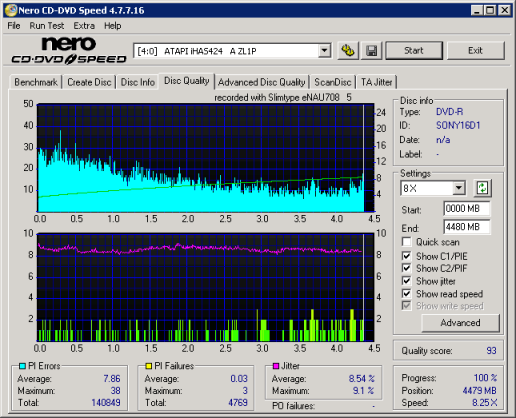Switch to the TA Jitter tab
This screenshot has height=418, width=516.
[x=377, y=82]
